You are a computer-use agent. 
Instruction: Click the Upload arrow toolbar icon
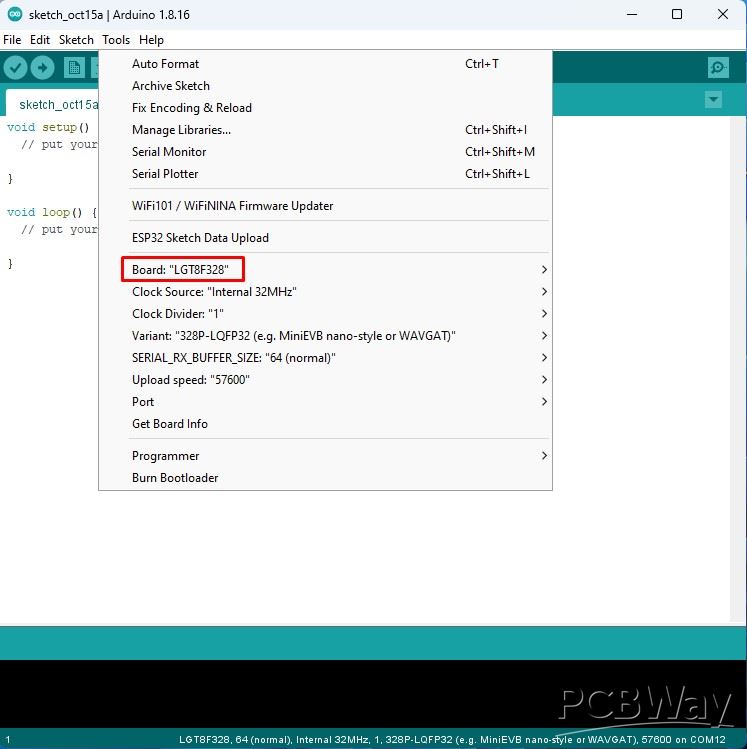(42, 67)
